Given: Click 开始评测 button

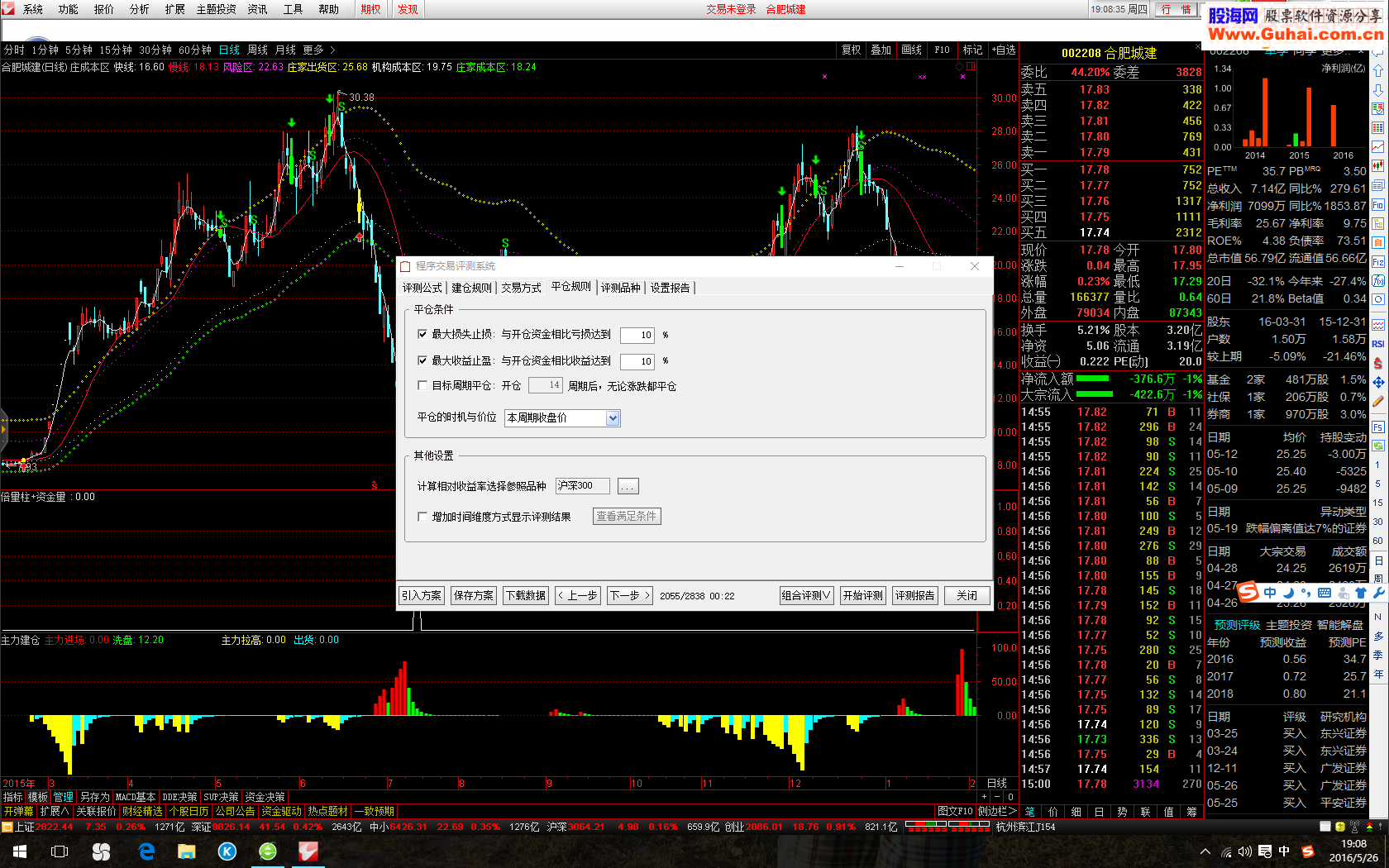Looking at the screenshot, I should pos(863,595).
